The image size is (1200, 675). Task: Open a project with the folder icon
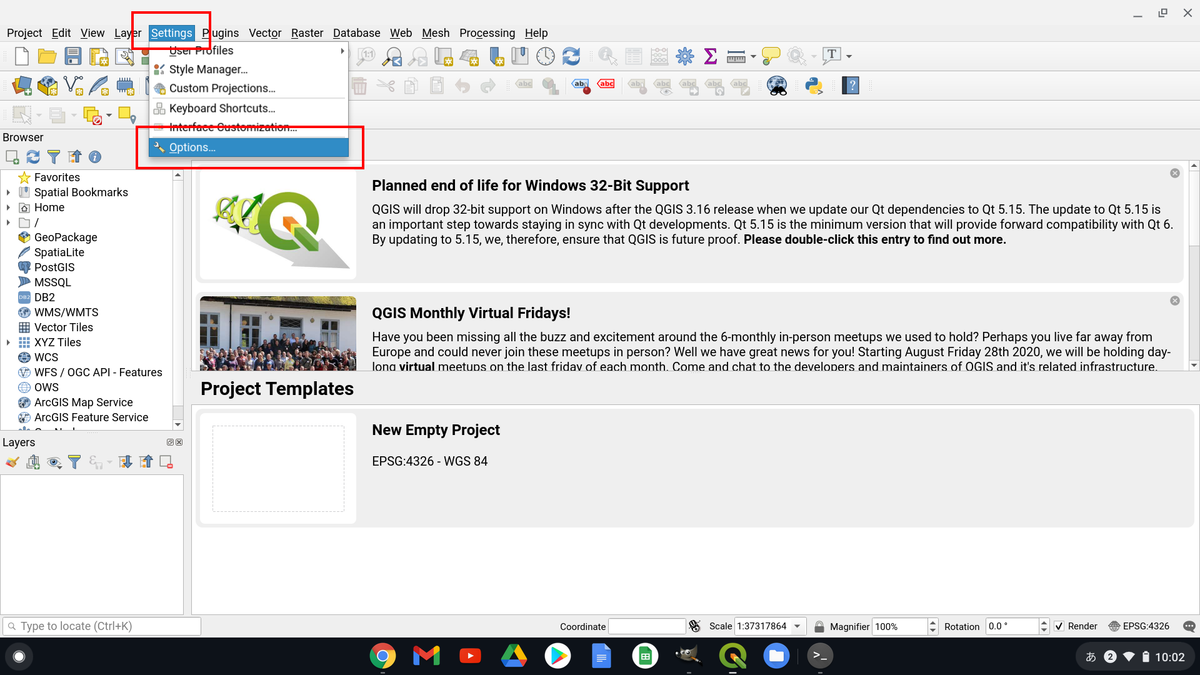click(47, 57)
